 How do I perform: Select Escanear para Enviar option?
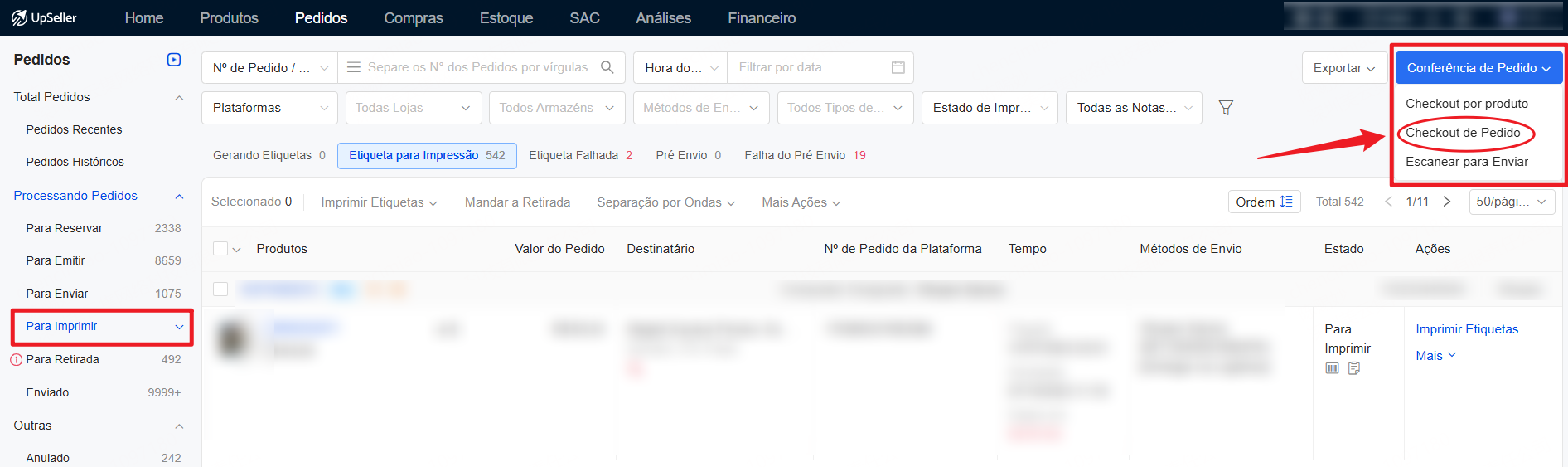coord(1467,162)
